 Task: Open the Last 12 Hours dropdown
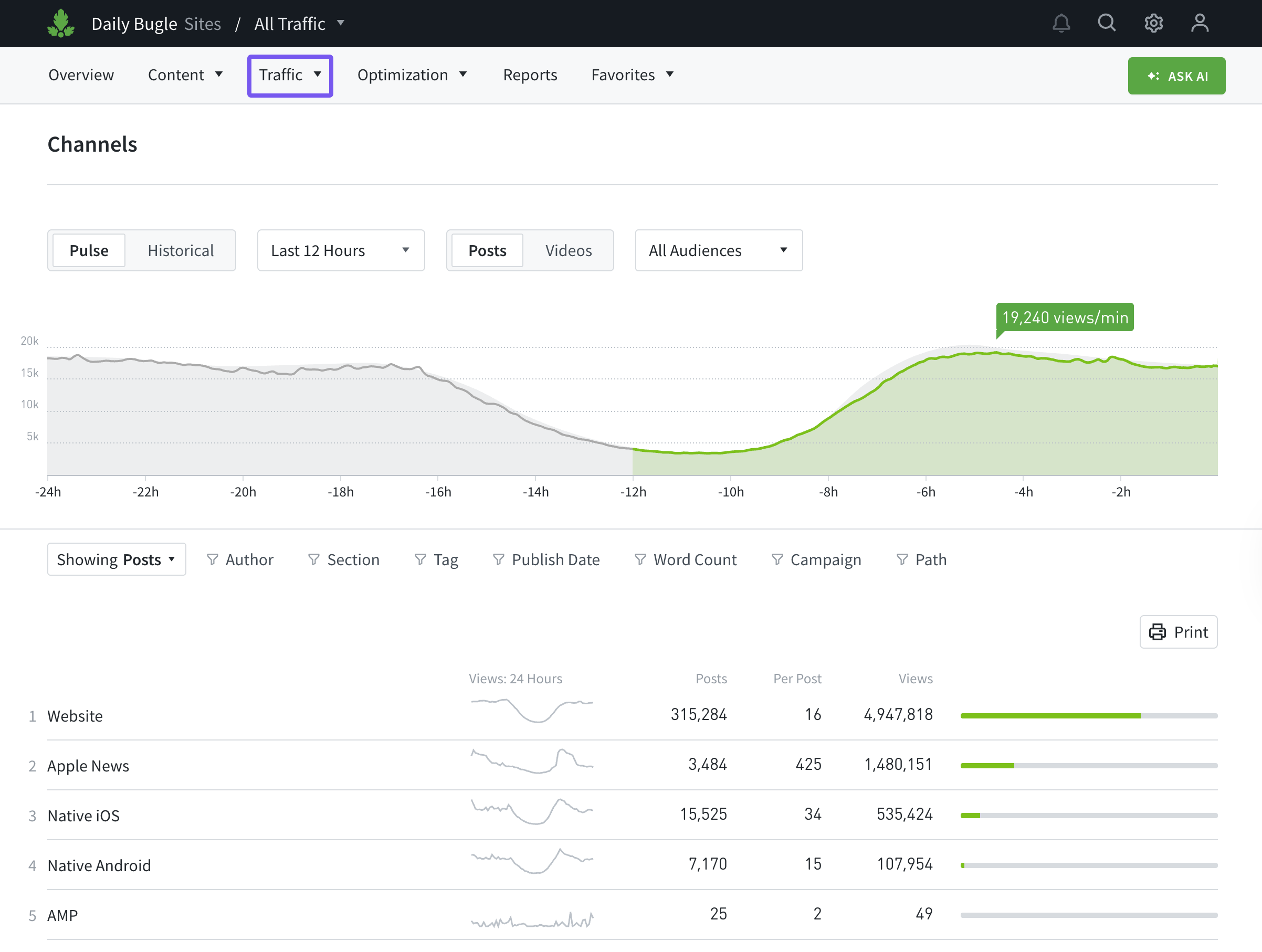[x=341, y=250]
